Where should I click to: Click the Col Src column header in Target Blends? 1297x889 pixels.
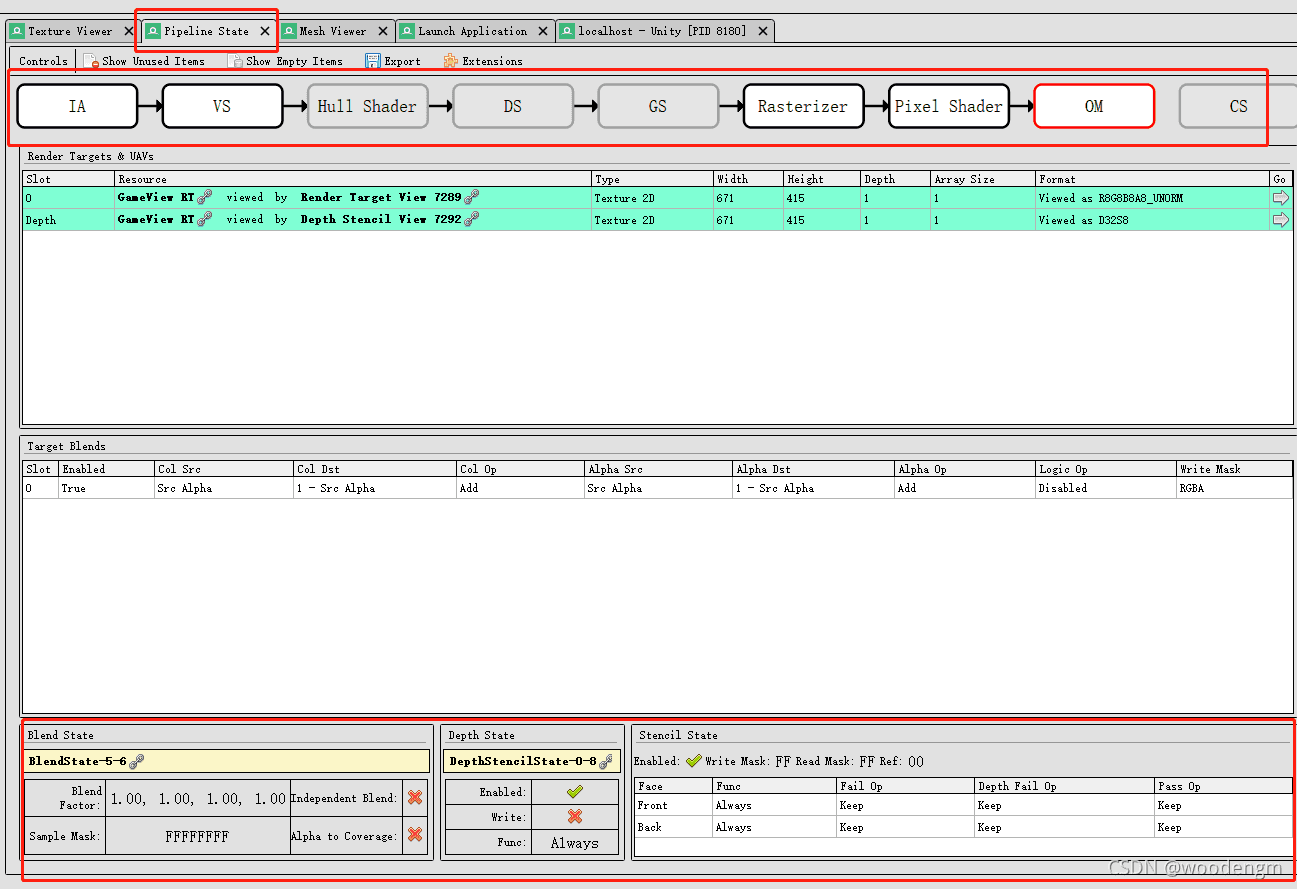224,469
